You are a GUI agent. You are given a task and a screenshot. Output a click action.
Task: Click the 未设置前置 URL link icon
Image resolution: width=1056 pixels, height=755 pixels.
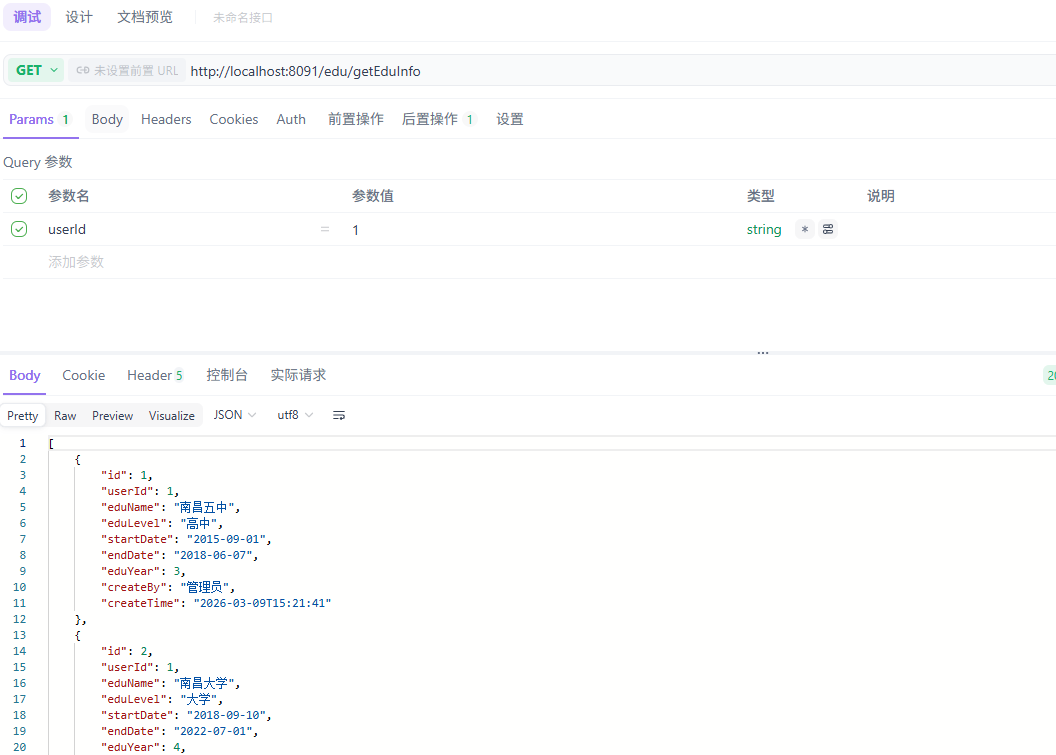(x=83, y=70)
